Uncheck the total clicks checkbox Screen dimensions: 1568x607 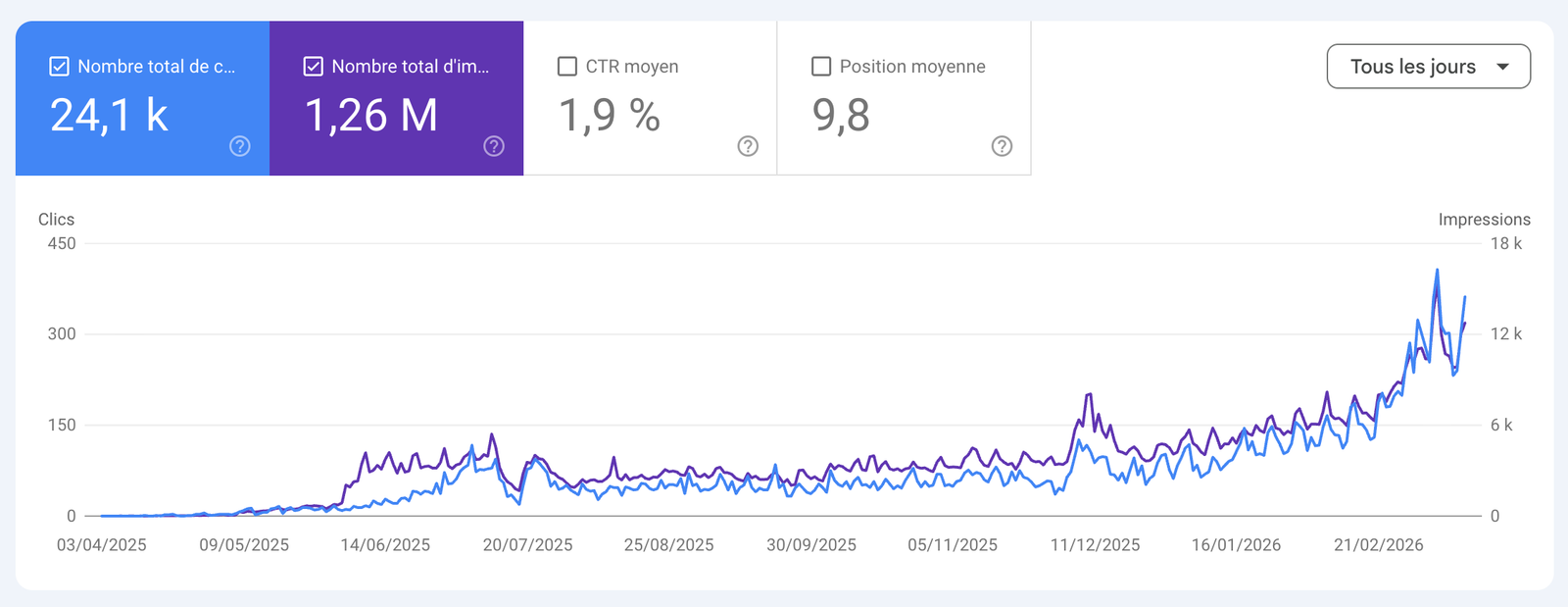(60, 67)
